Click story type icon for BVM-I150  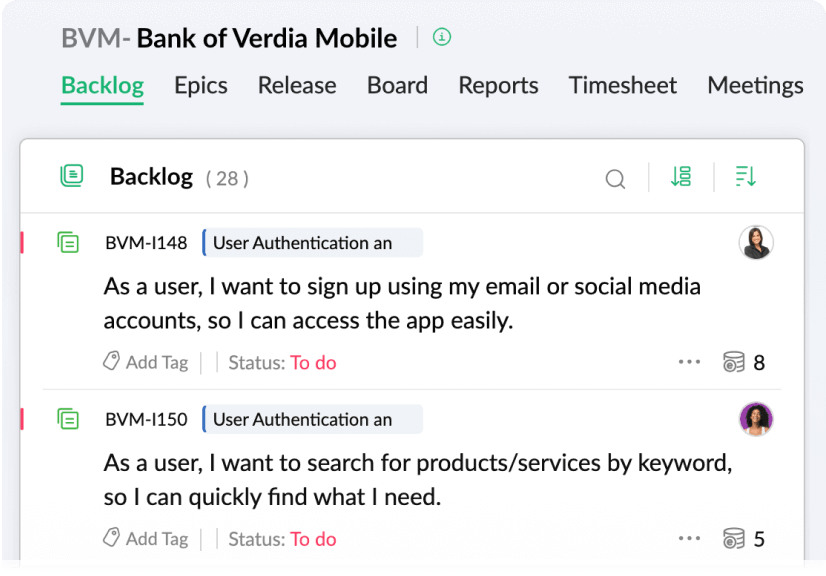[68, 419]
